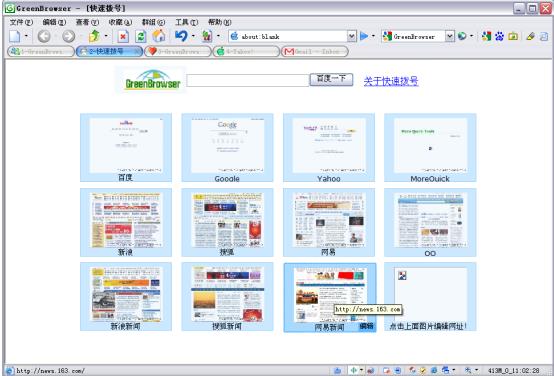
Task: Open dropdown arrow beside the Up arrow icon
Action: pos(106,36)
